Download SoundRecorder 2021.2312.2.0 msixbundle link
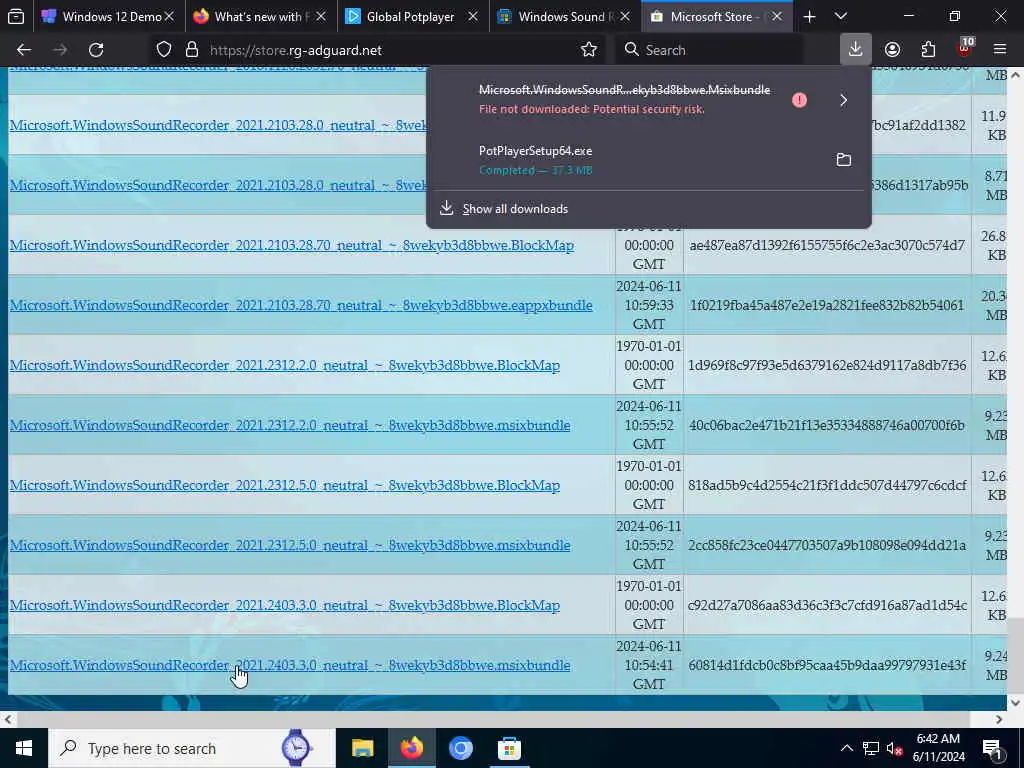The width and height of the screenshot is (1024, 768). click(290, 426)
